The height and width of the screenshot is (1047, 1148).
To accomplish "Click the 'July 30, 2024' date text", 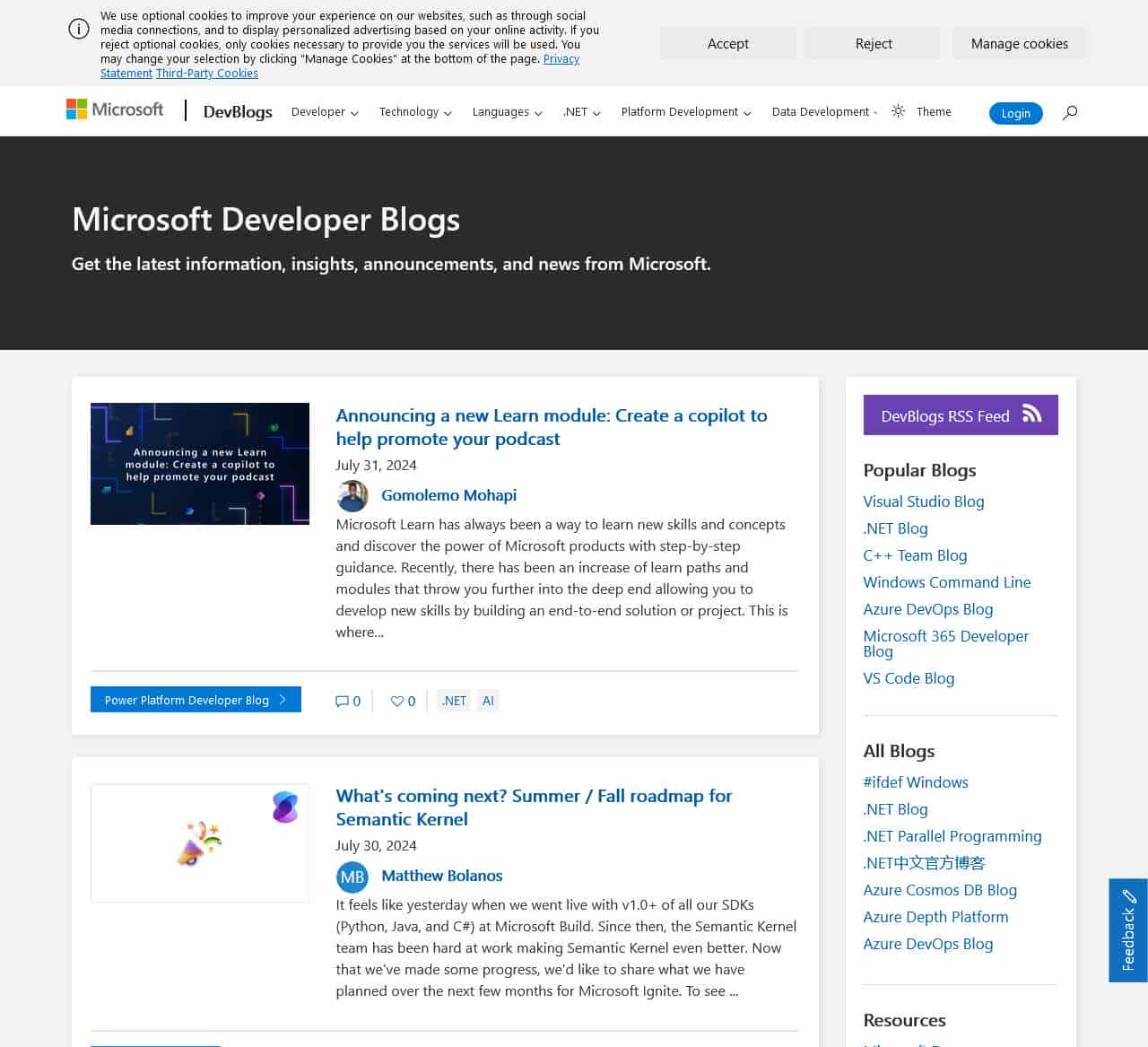I will click(377, 845).
